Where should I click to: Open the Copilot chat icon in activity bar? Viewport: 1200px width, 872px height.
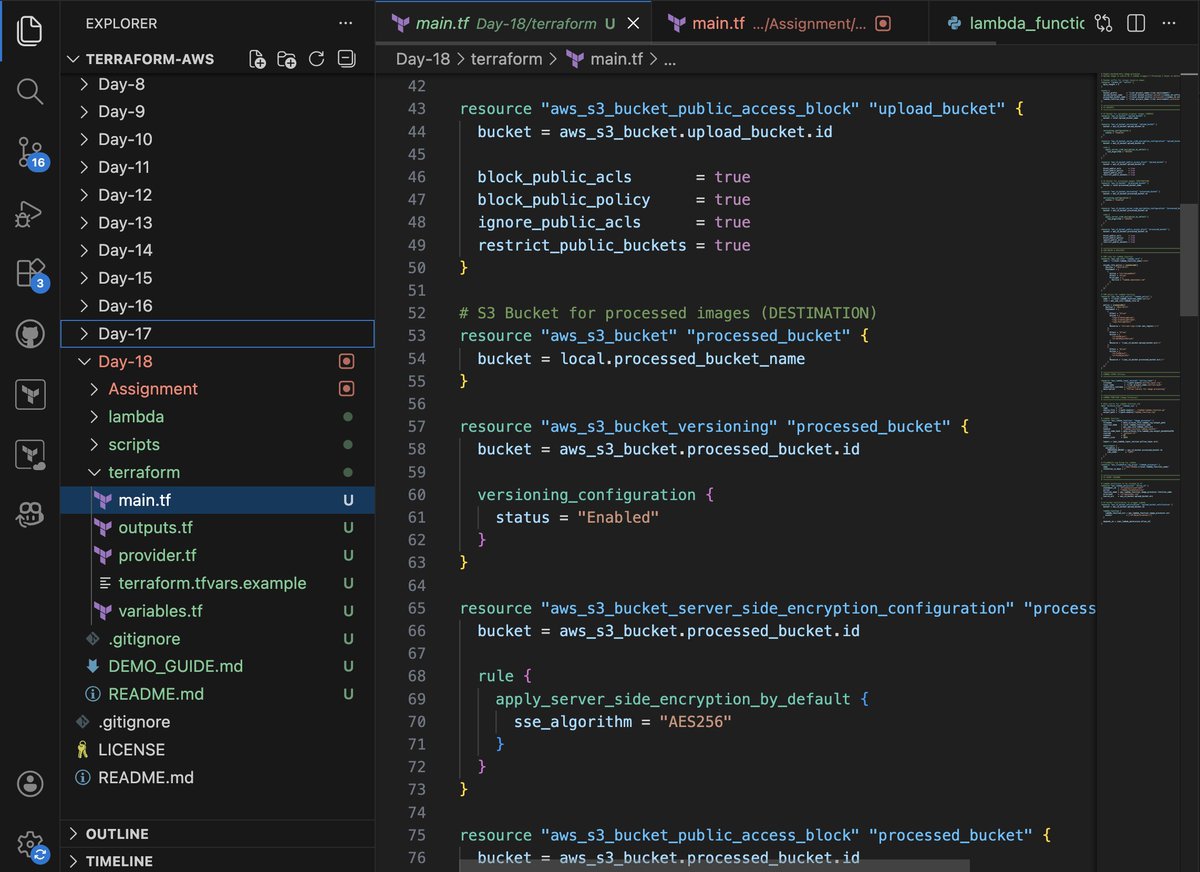coord(30,516)
